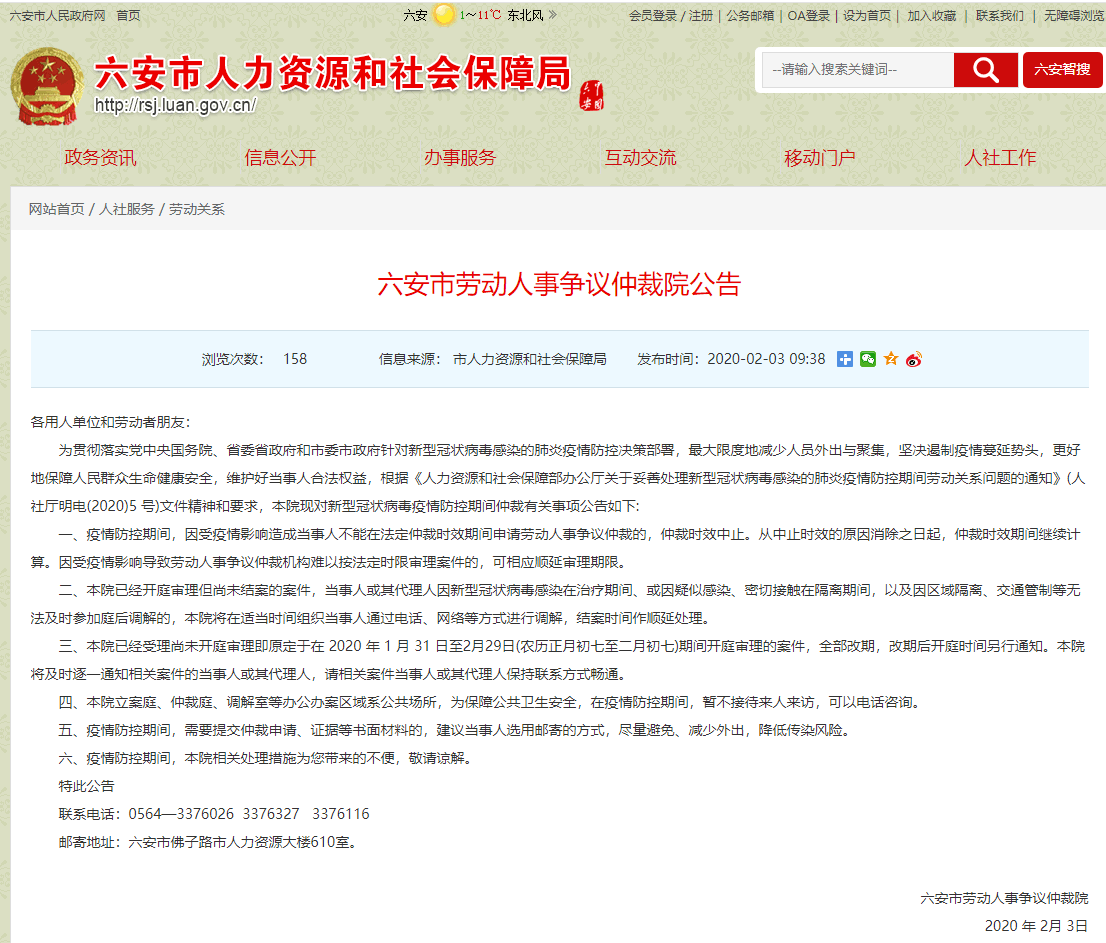
Task: Open the 办事服务 menu
Action: point(460,158)
